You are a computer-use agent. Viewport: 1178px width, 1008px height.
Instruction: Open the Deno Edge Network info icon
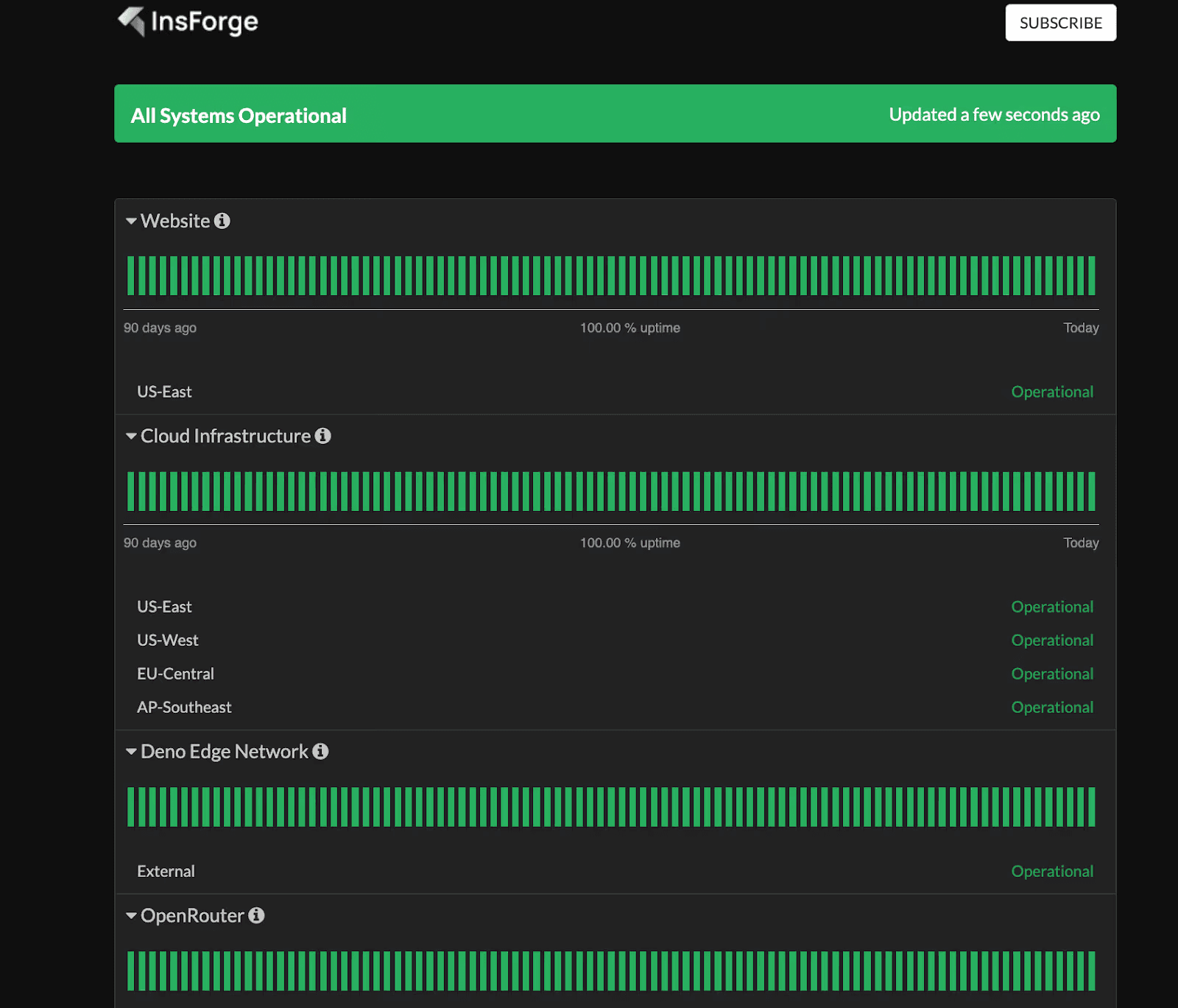pyautogui.click(x=320, y=752)
